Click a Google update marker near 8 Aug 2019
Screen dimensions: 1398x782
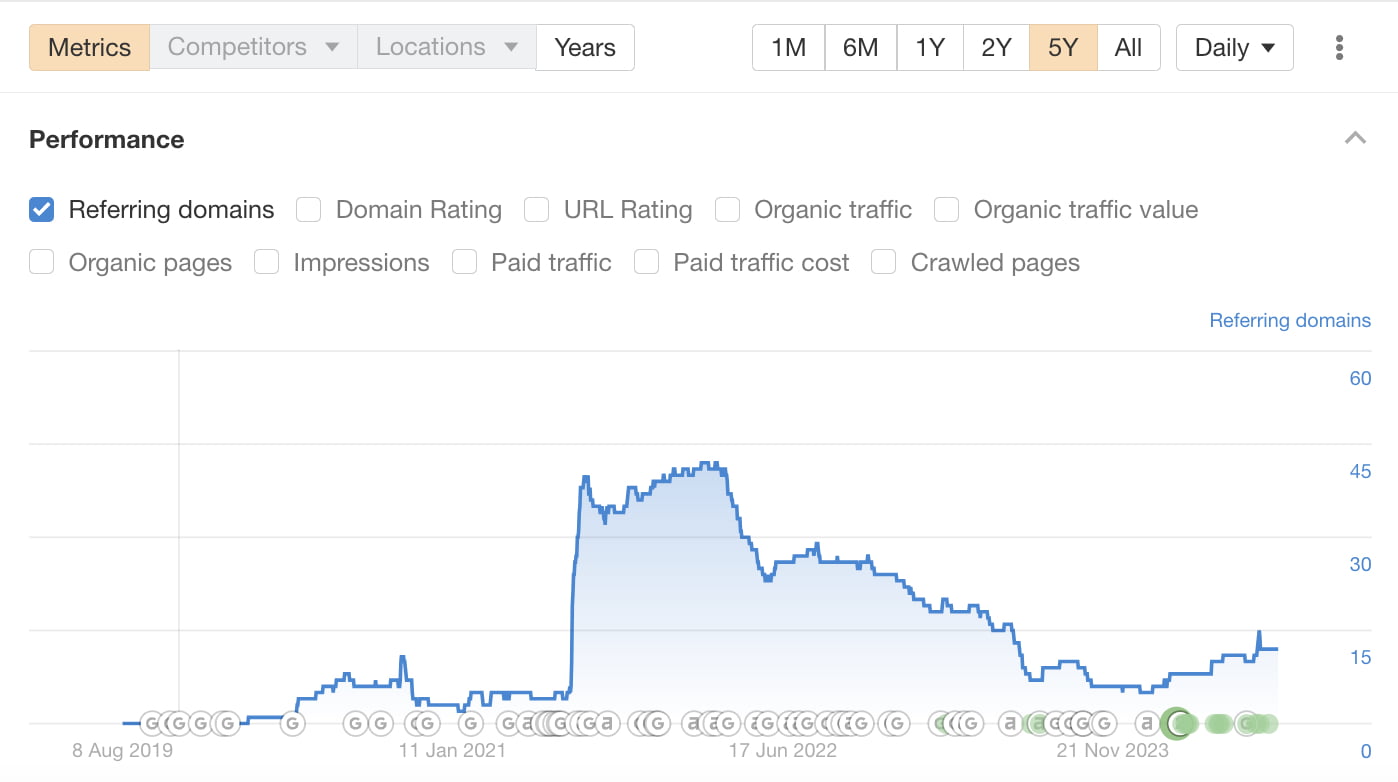(x=150, y=723)
